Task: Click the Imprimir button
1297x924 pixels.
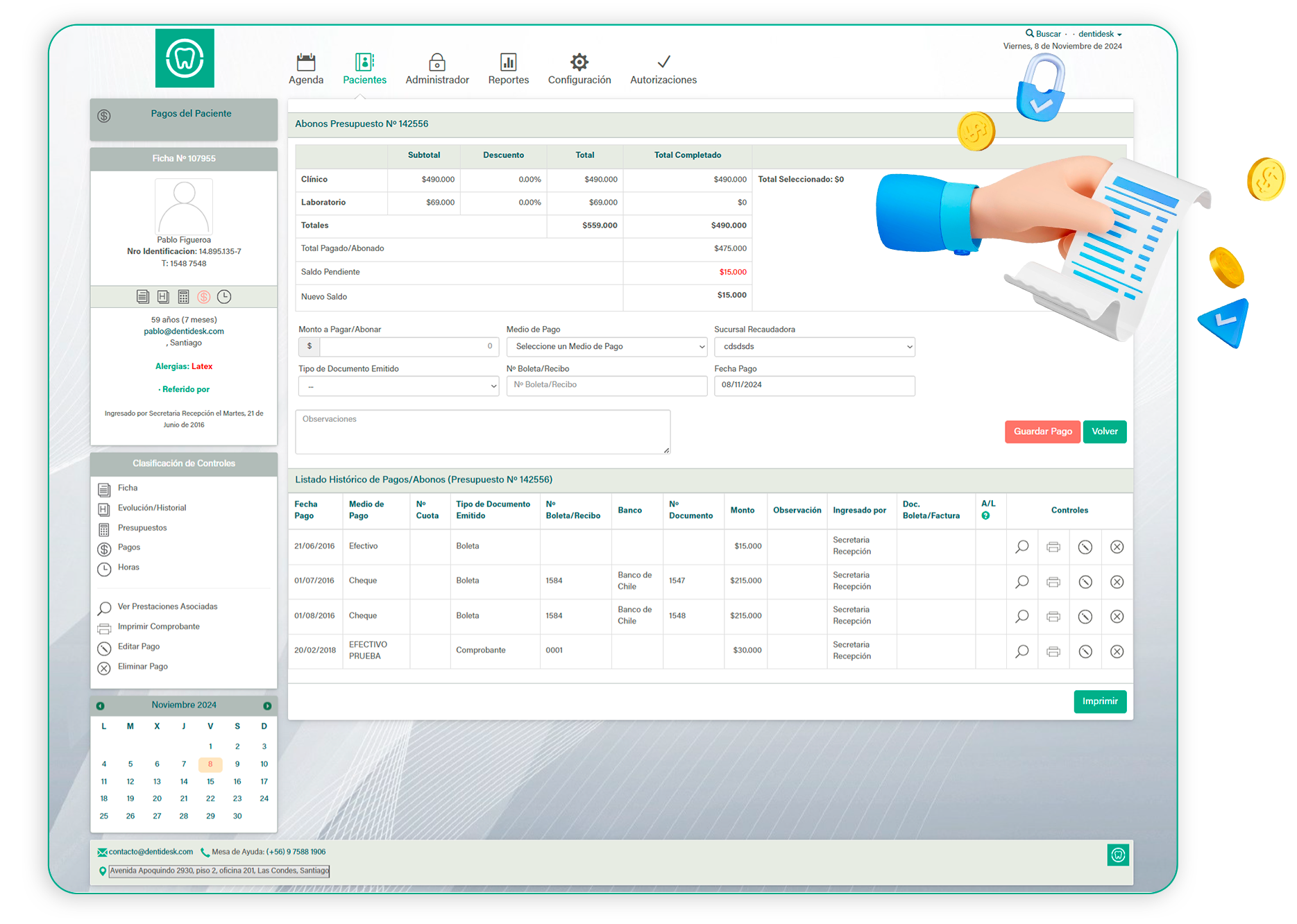Action: point(1099,701)
